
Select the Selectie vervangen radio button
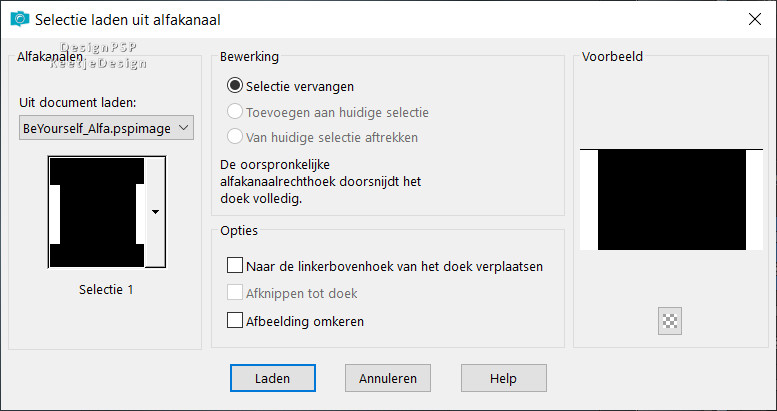coord(236,86)
